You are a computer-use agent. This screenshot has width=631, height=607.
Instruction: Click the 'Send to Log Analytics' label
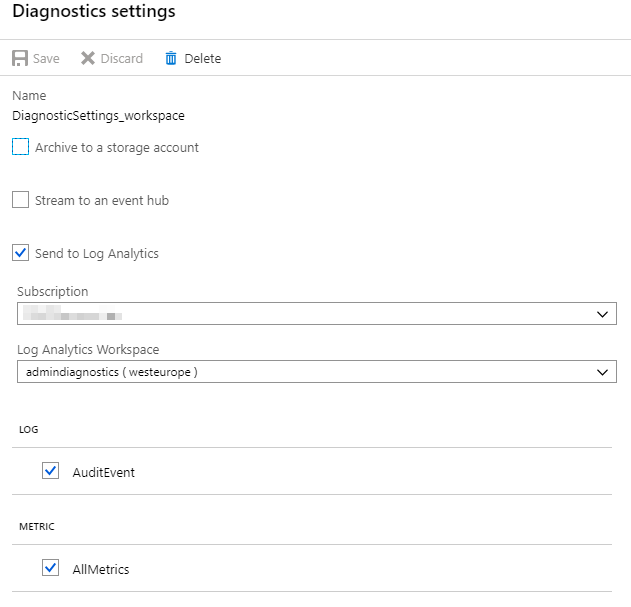pos(97,253)
